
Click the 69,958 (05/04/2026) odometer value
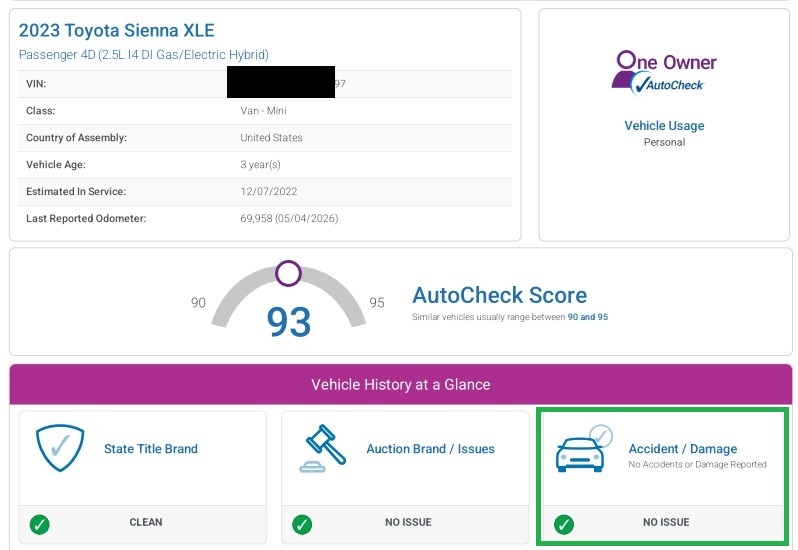point(289,219)
